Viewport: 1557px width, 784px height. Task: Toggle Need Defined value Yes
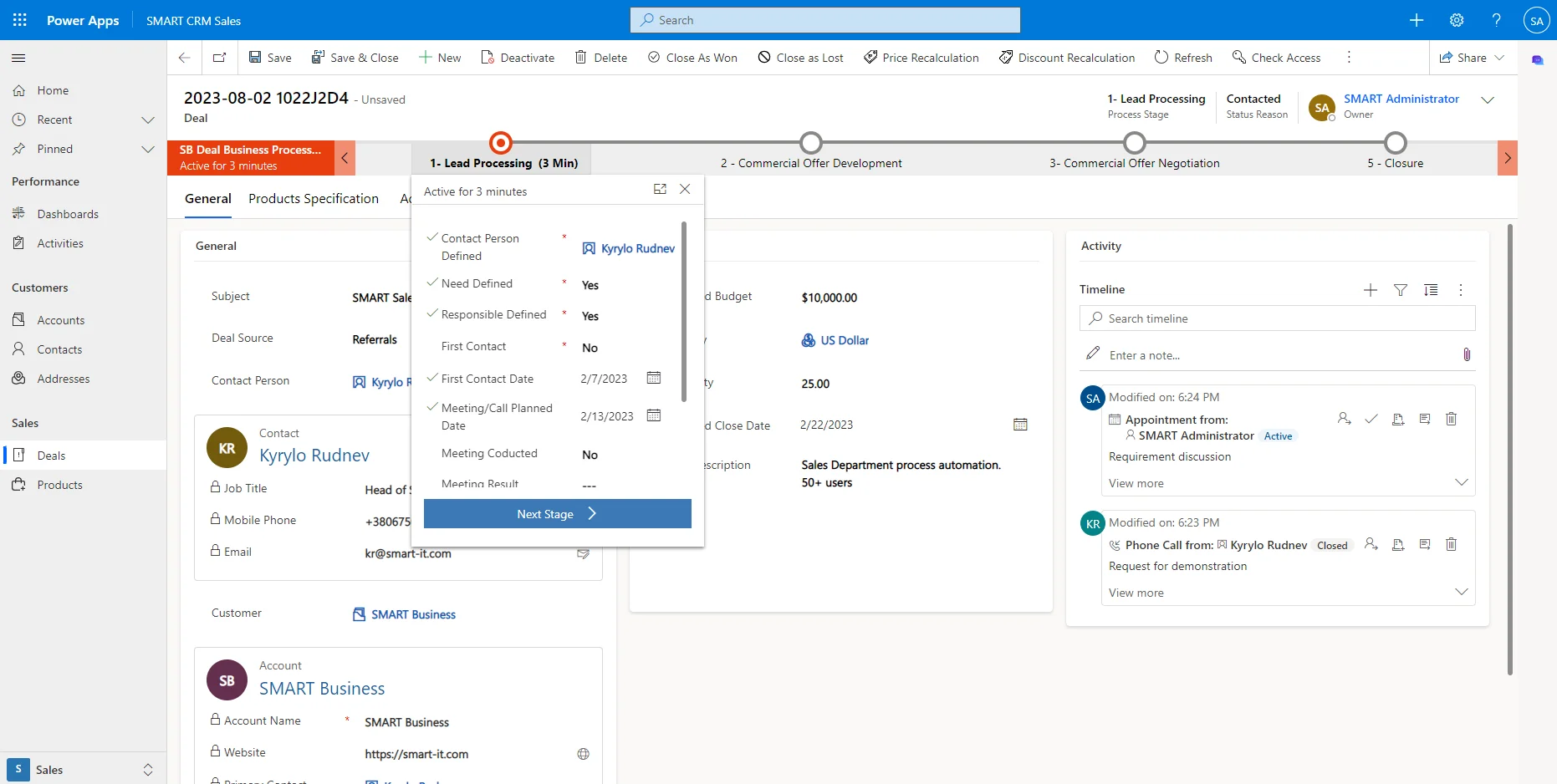coord(590,285)
